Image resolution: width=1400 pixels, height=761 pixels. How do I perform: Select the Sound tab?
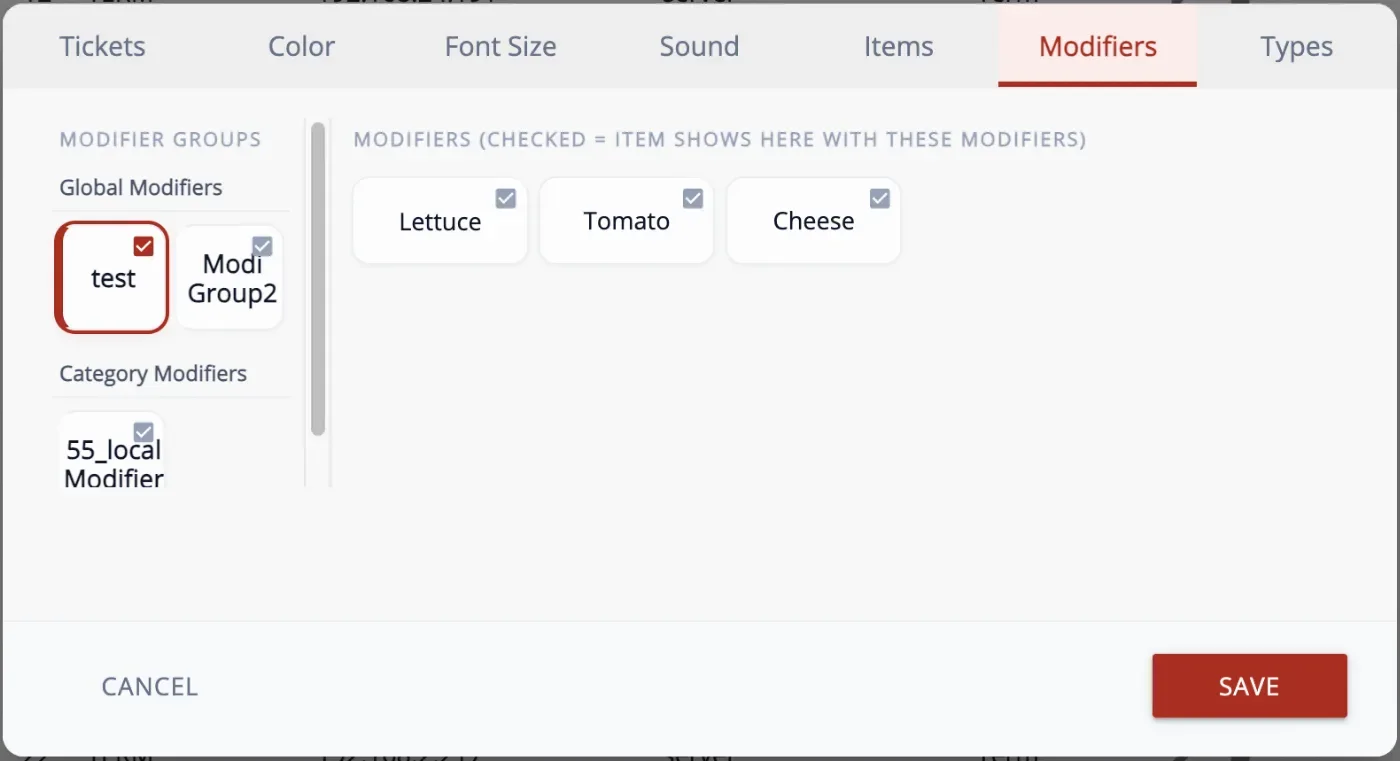pos(699,46)
